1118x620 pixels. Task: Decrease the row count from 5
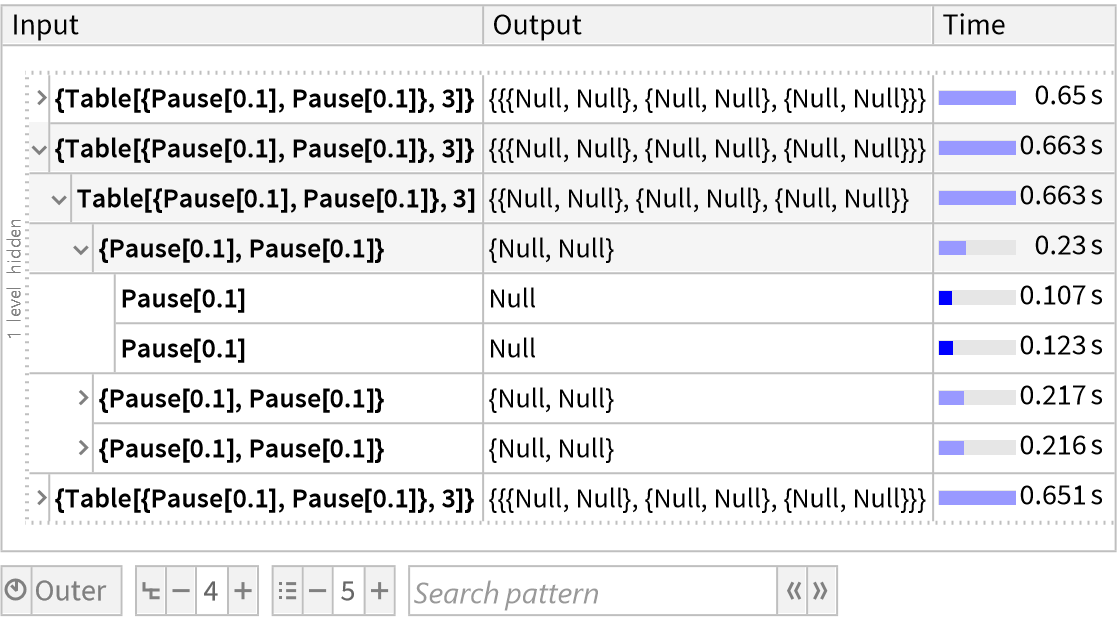click(317, 591)
